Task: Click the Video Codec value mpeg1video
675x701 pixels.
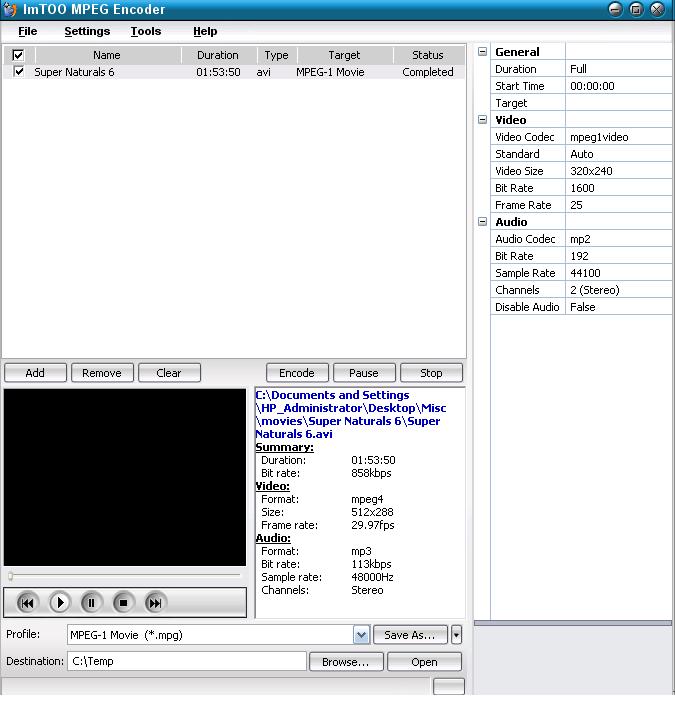Action: click(x=619, y=137)
